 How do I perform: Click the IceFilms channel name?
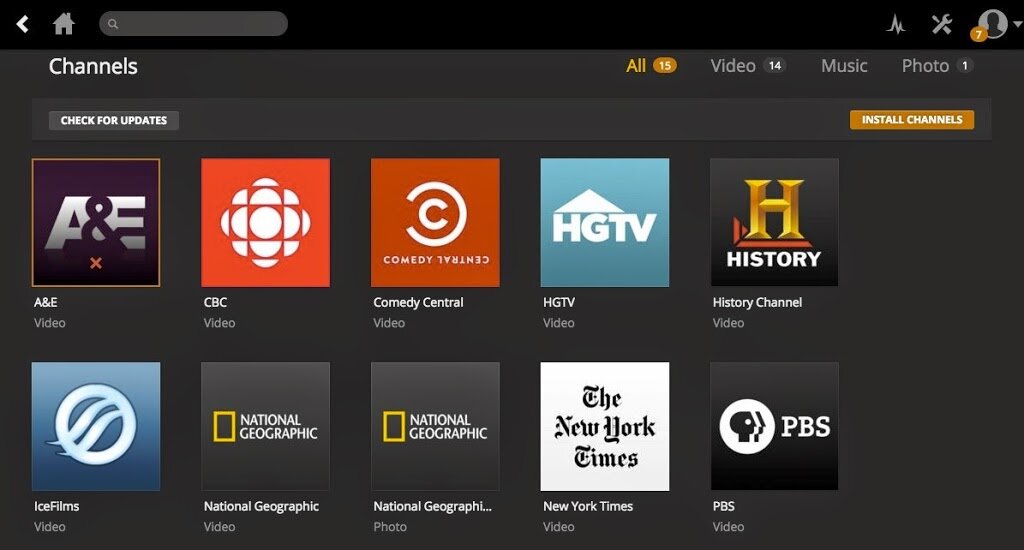(57, 506)
